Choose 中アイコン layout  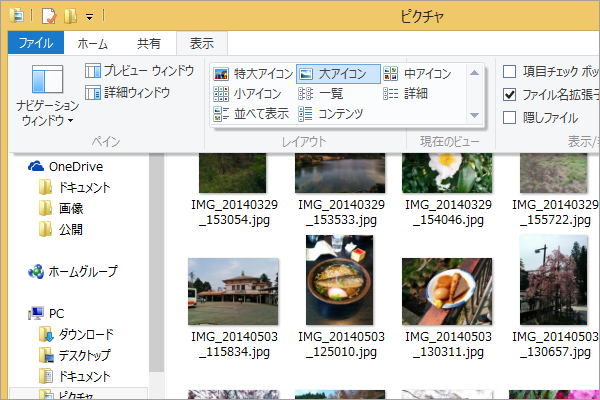[417, 73]
